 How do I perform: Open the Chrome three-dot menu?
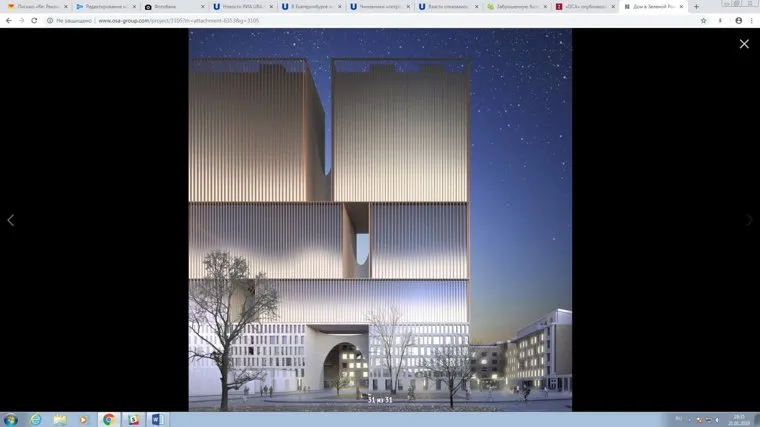point(751,20)
